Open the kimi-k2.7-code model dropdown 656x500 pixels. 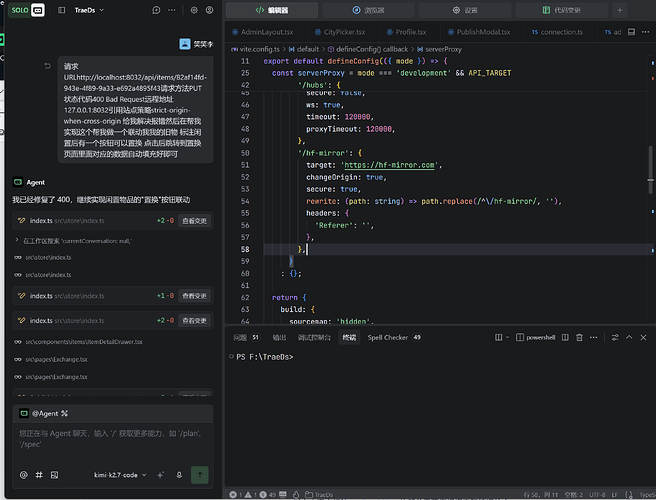coord(120,475)
